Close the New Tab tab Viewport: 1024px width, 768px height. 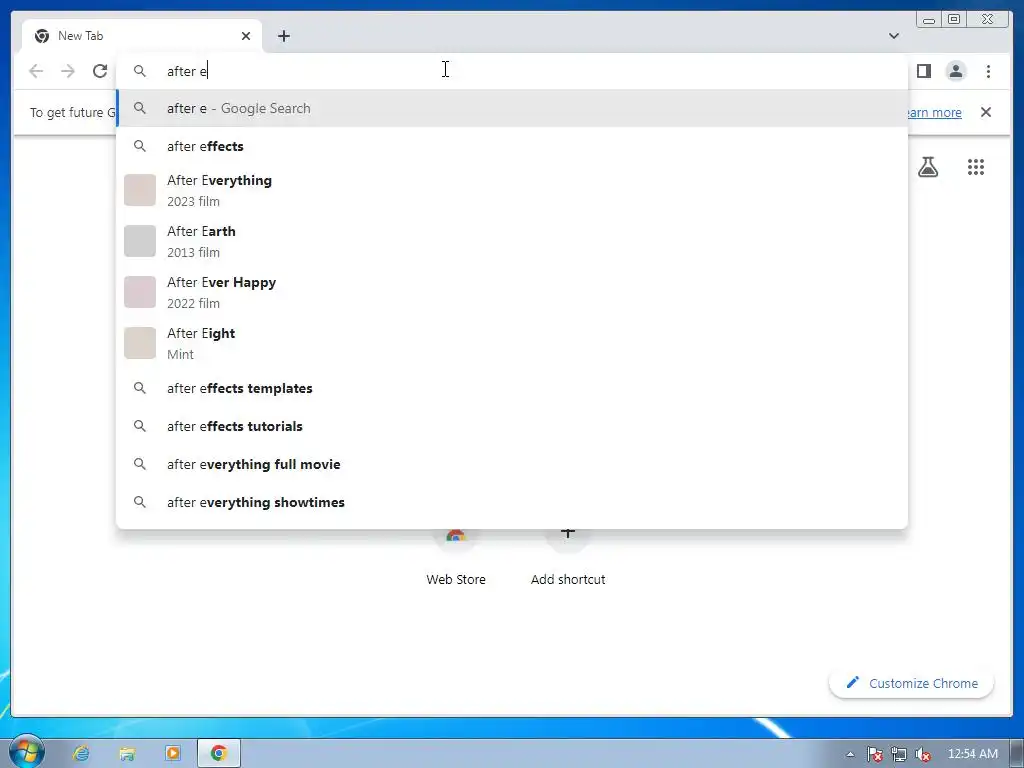tap(246, 36)
